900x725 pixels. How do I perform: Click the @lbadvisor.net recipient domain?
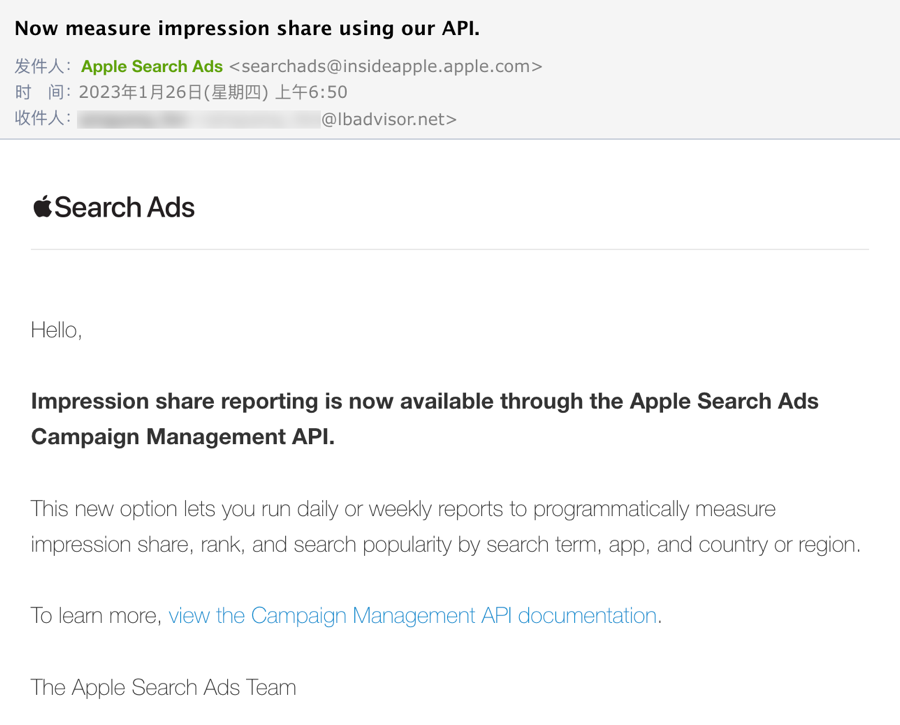pos(389,119)
